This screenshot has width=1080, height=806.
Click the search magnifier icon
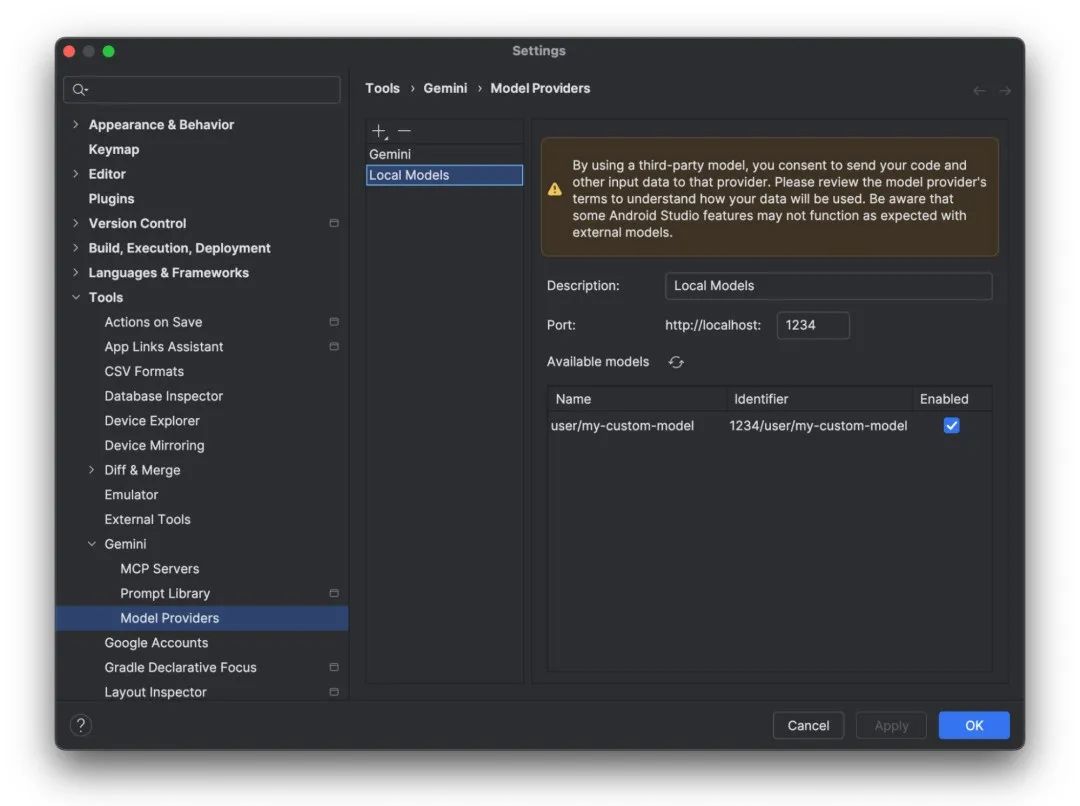coord(80,90)
